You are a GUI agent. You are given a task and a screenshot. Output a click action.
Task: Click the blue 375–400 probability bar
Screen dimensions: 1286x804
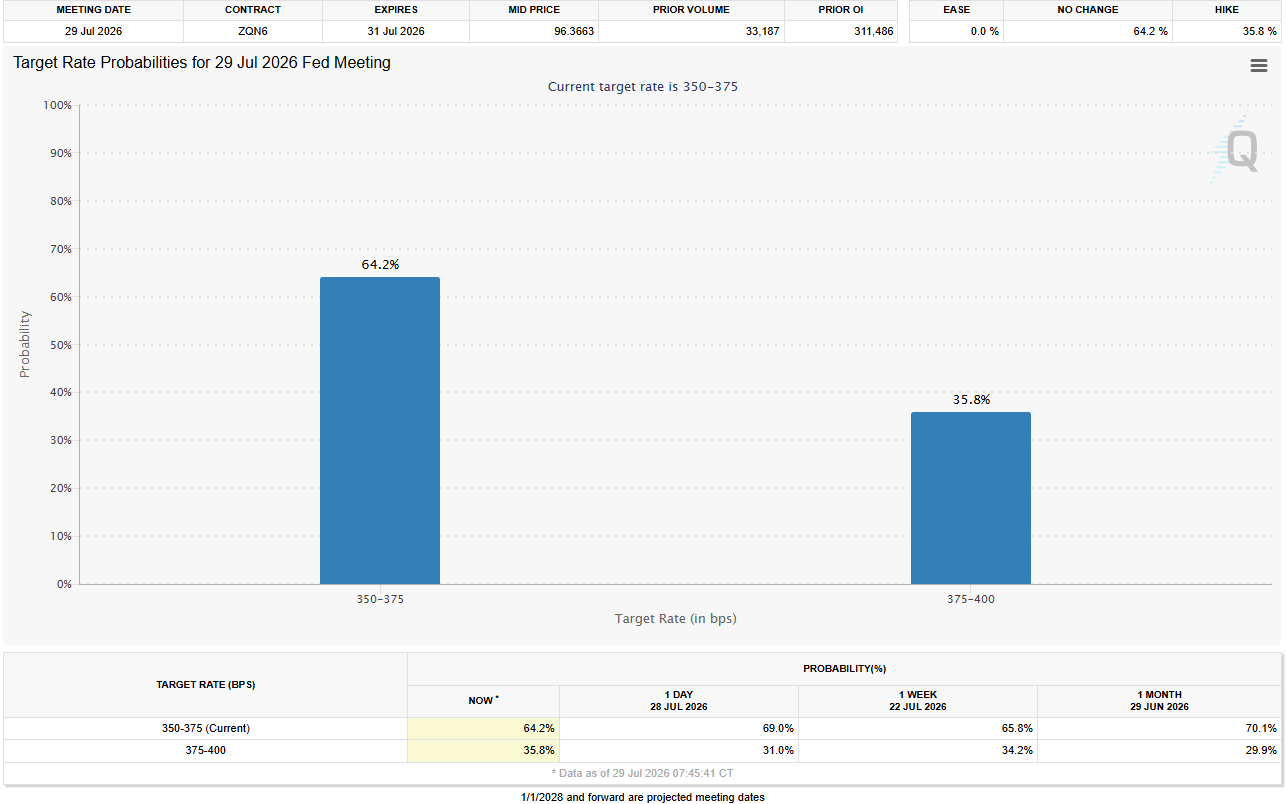pyautogui.click(x=970, y=498)
